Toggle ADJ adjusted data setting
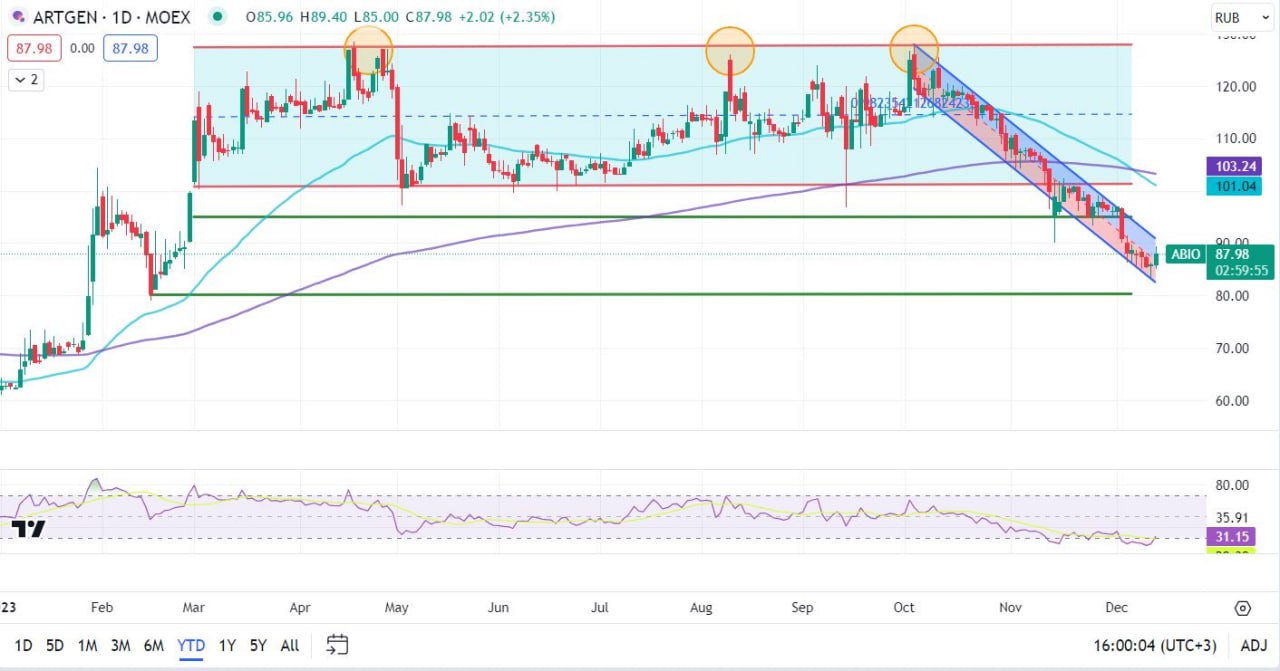 tap(1253, 645)
